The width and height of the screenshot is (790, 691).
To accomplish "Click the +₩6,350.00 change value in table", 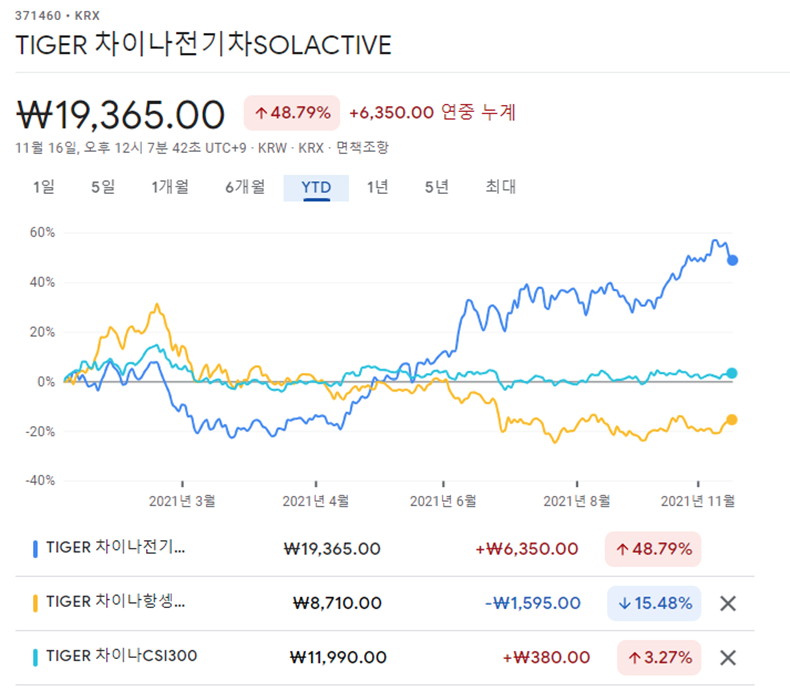I will tap(526, 549).
